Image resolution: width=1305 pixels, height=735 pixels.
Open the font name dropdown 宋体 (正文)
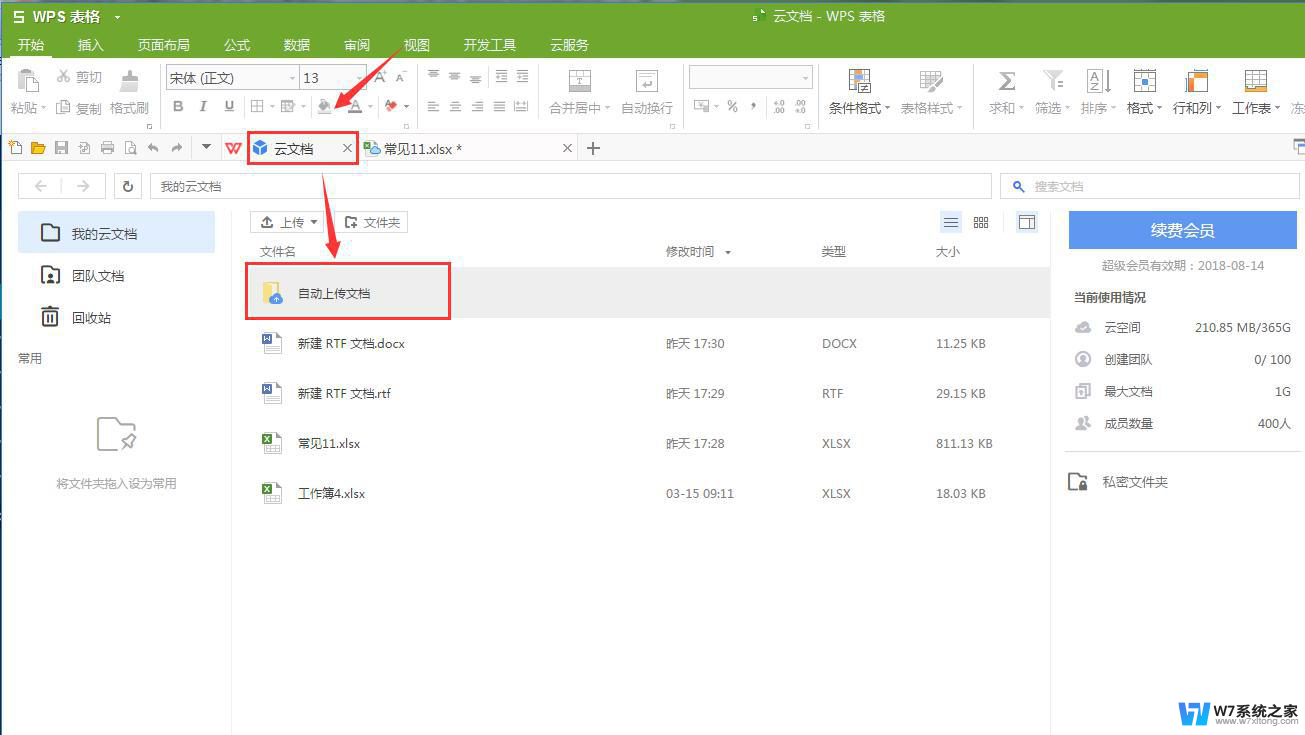(292, 78)
